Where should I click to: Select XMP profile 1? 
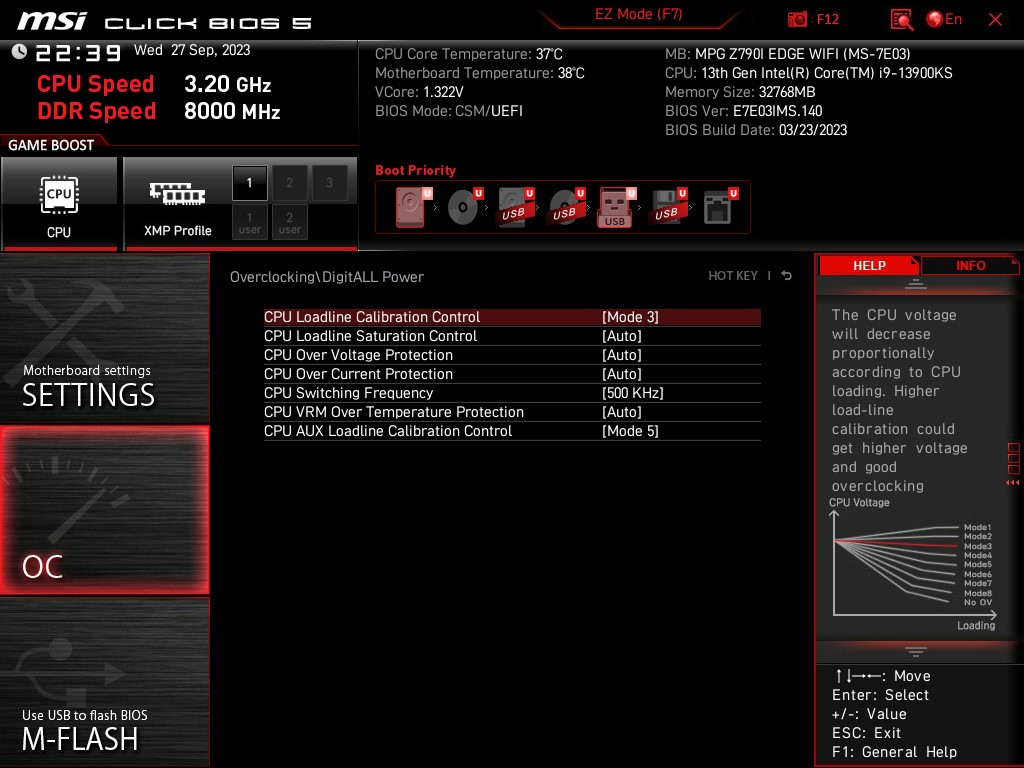click(x=249, y=183)
